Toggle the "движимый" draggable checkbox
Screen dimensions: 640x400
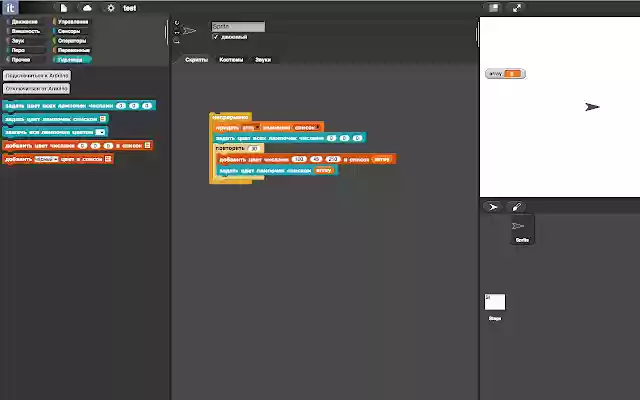tap(215, 37)
